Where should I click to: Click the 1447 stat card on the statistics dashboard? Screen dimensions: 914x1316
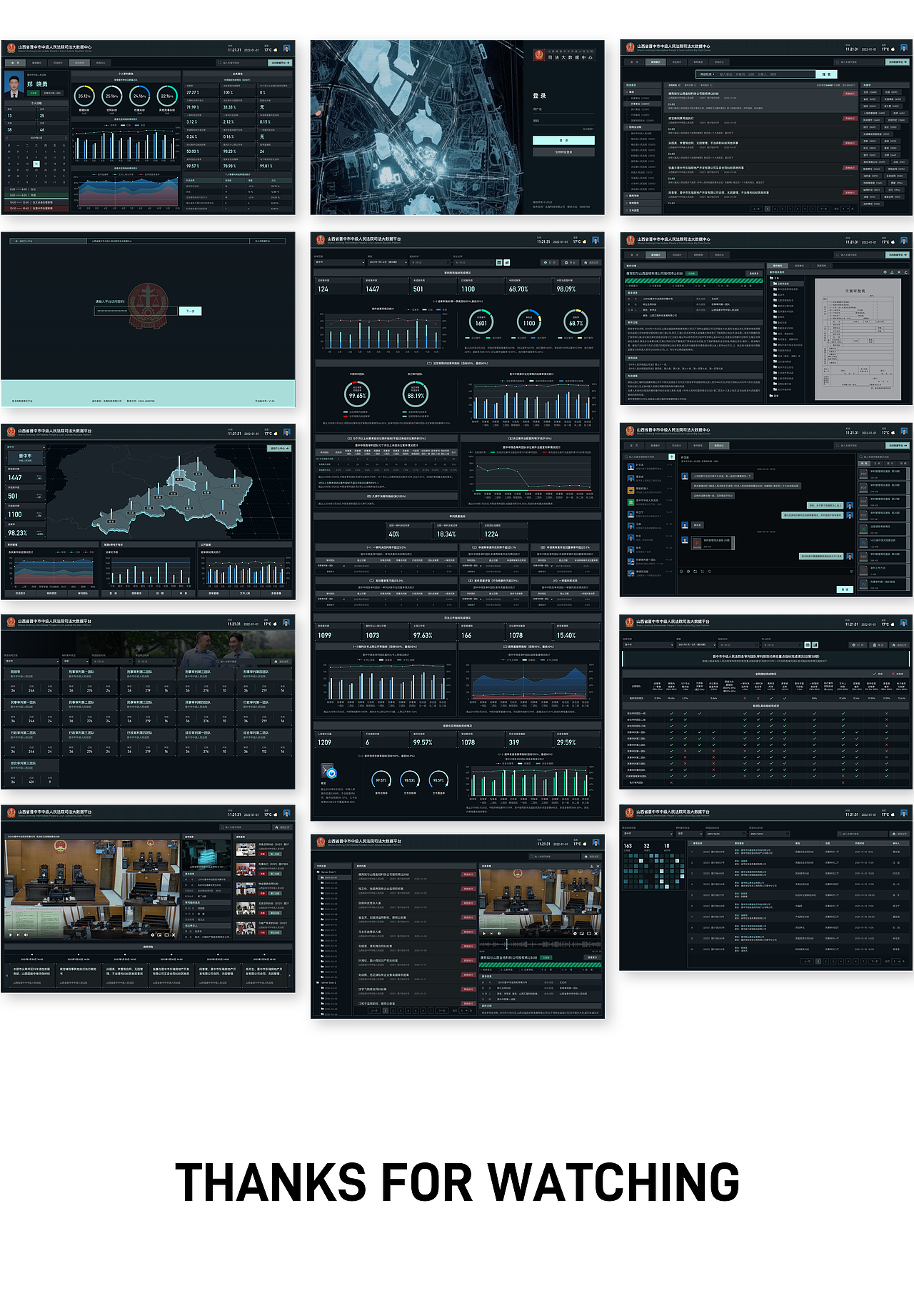click(x=384, y=286)
